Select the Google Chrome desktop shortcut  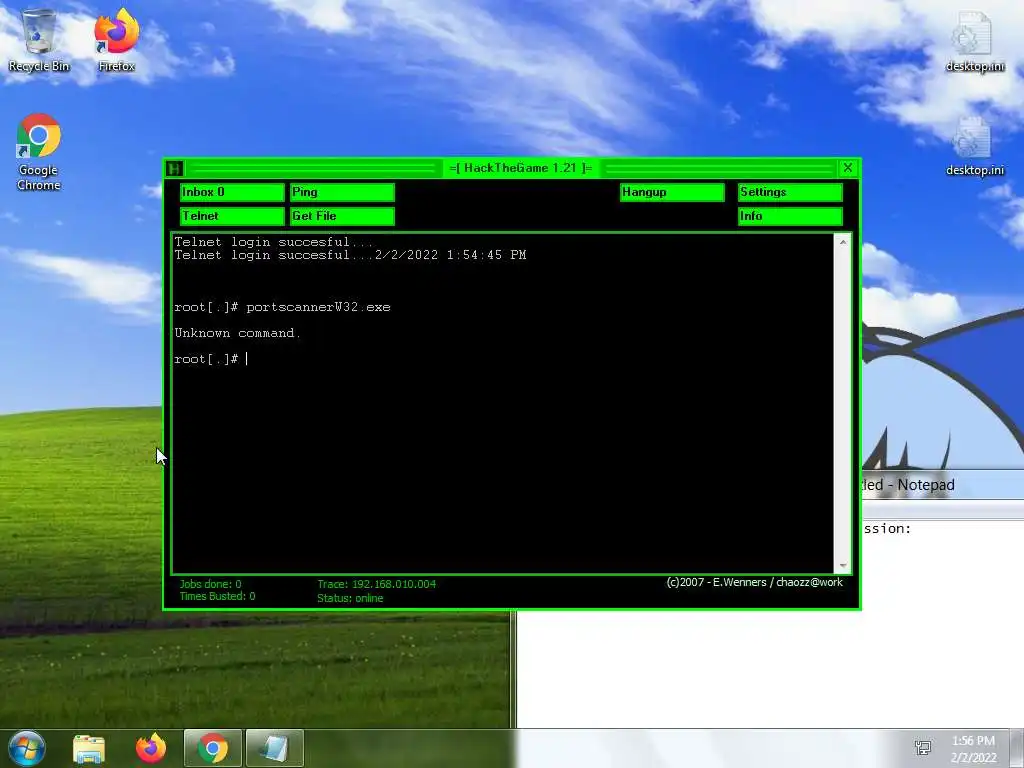pos(39,152)
